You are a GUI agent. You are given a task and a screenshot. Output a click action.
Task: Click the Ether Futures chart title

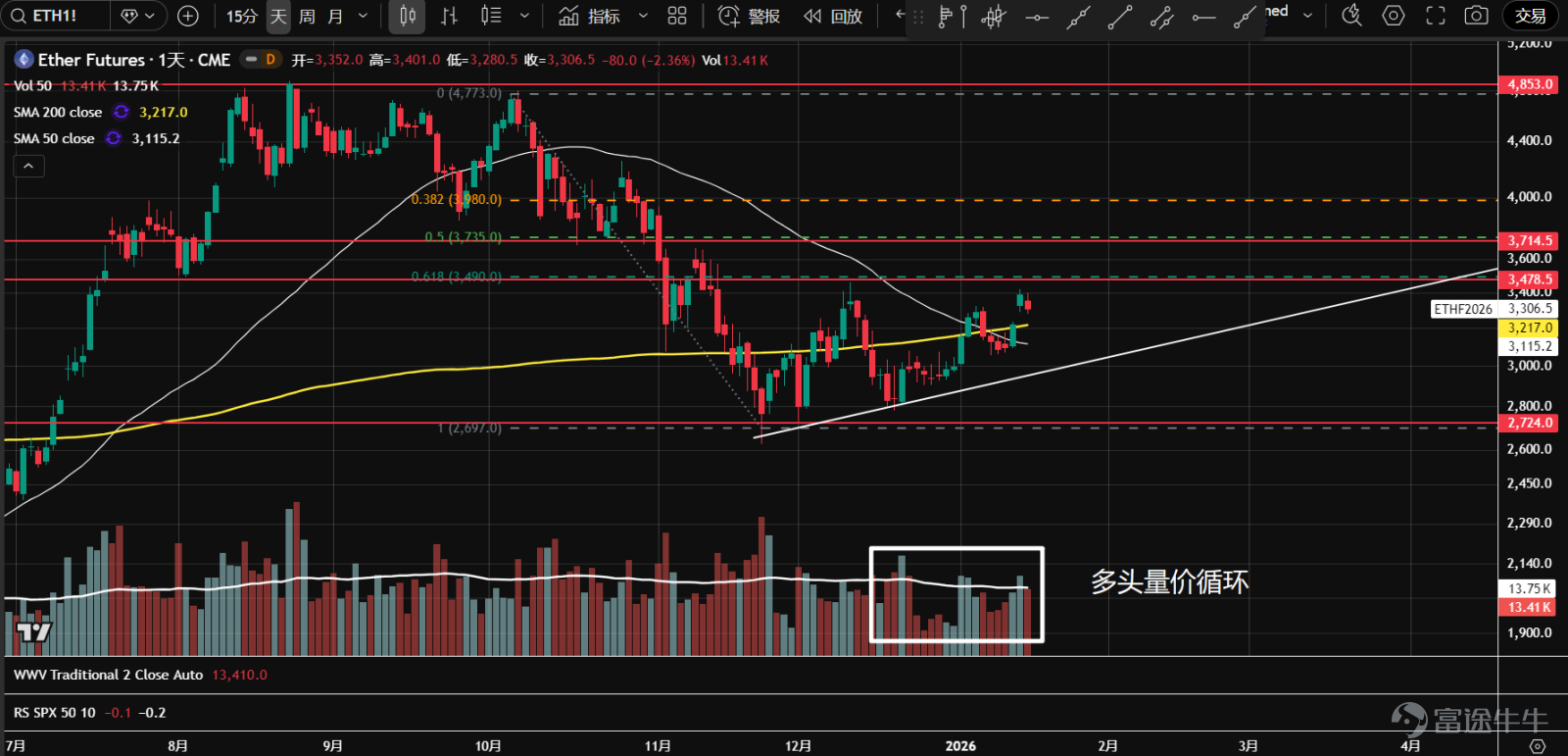click(134, 60)
